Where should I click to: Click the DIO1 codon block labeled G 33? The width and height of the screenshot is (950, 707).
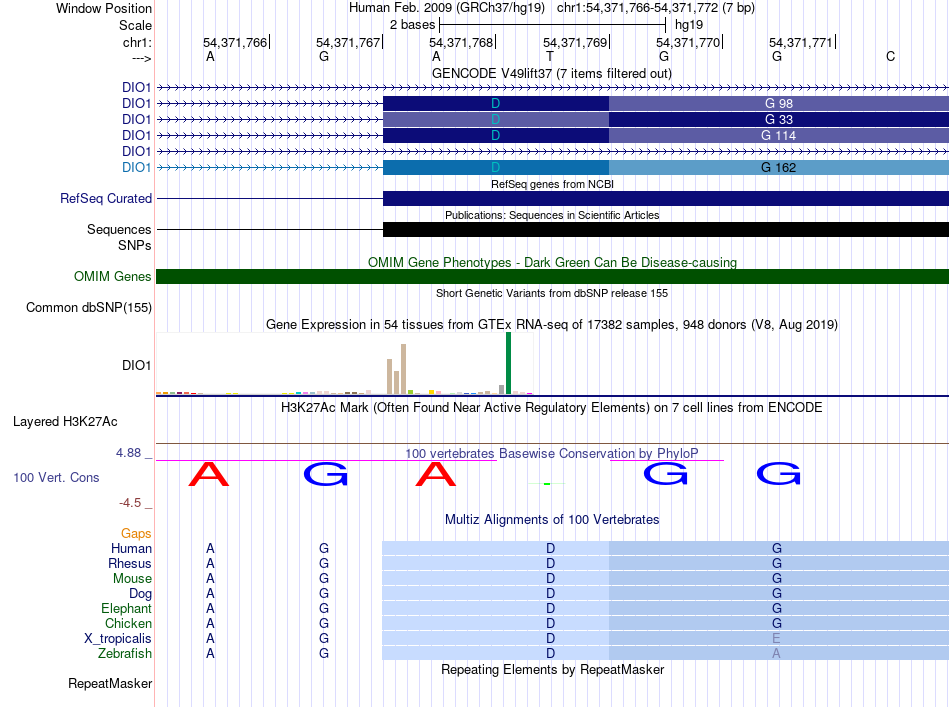click(779, 119)
